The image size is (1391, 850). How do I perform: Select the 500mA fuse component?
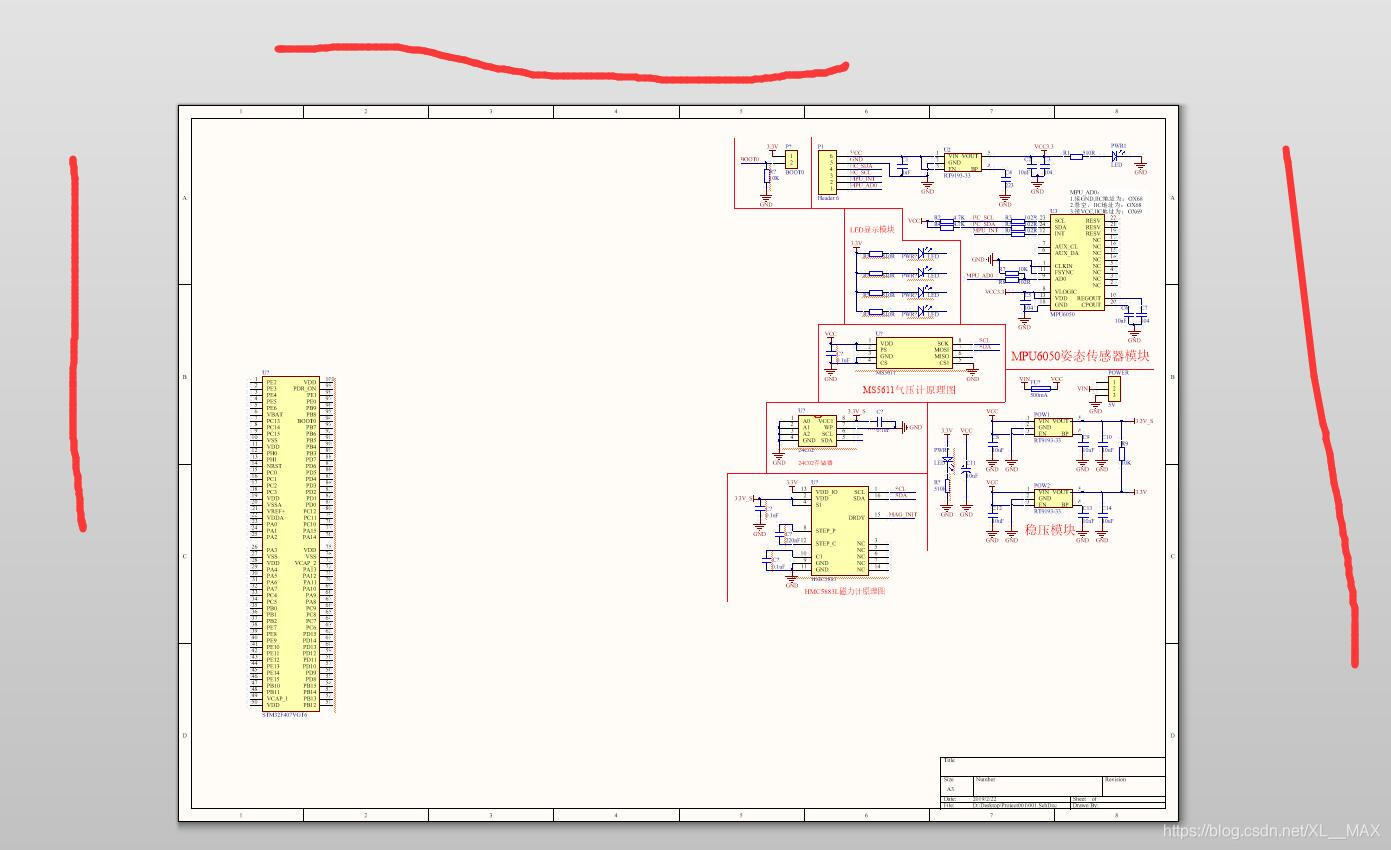(1040, 389)
